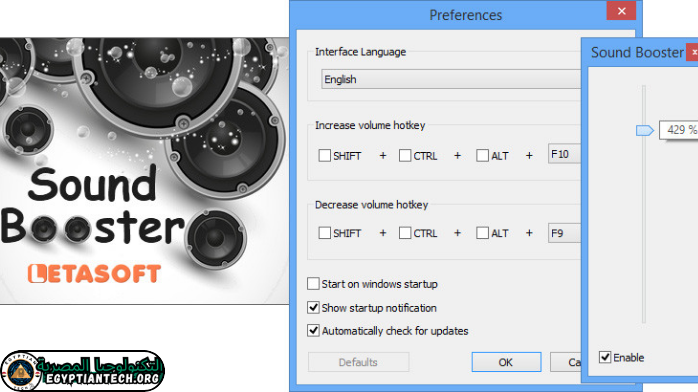698x392 pixels.
Task: Close the Sound Booster volume window
Action: [x=694, y=52]
